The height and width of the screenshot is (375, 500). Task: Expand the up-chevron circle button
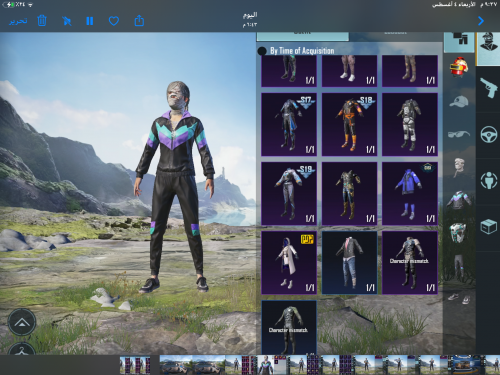[22, 322]
